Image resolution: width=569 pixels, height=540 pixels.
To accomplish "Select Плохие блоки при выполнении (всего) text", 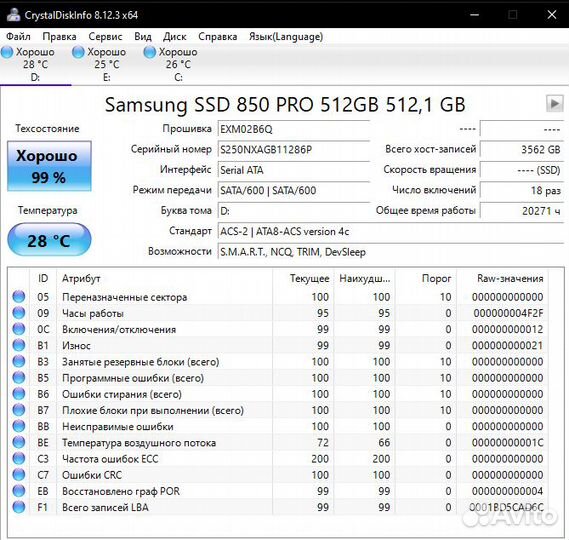I will (153, 410).
